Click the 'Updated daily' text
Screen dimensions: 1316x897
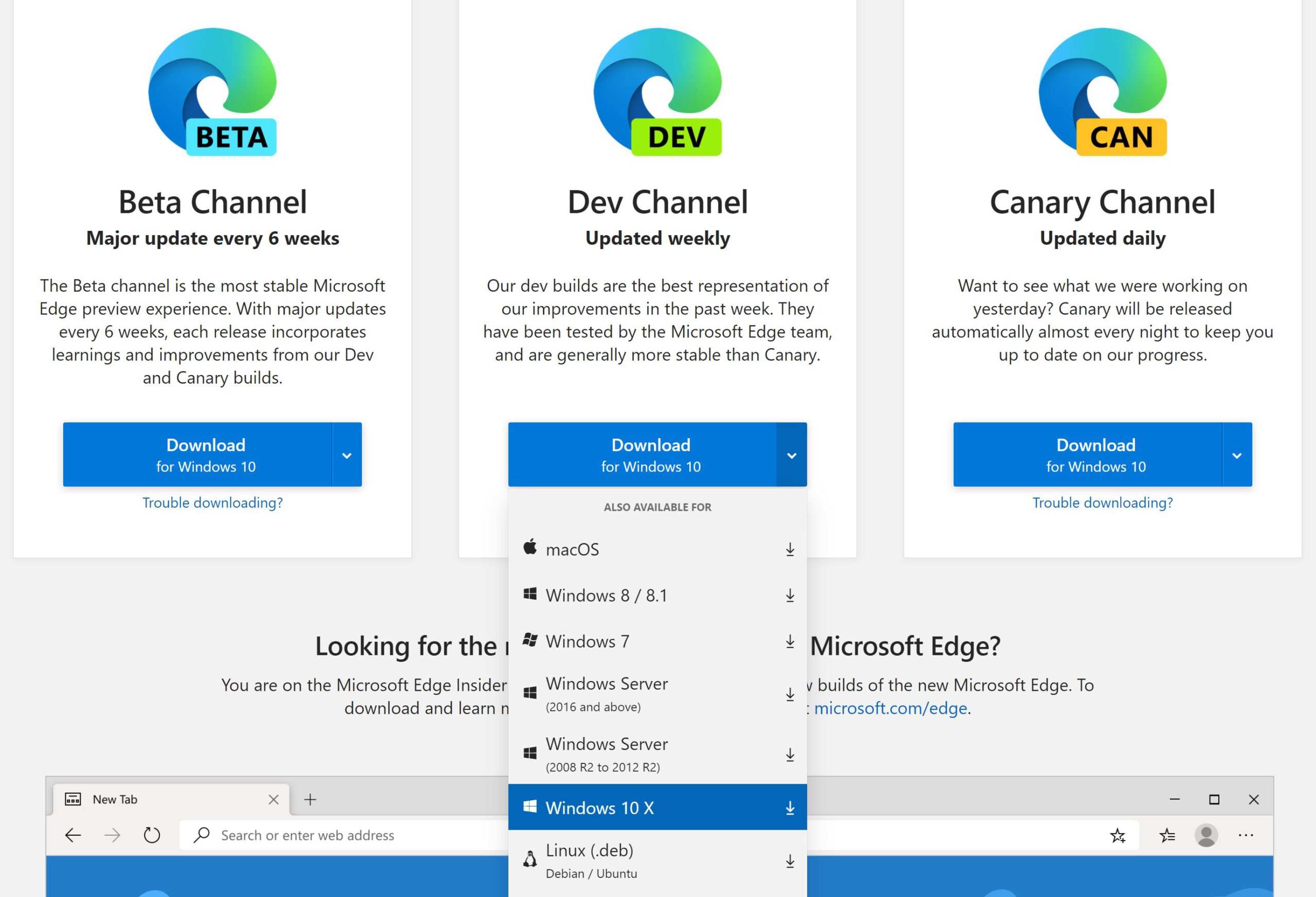coord(1103,239)
